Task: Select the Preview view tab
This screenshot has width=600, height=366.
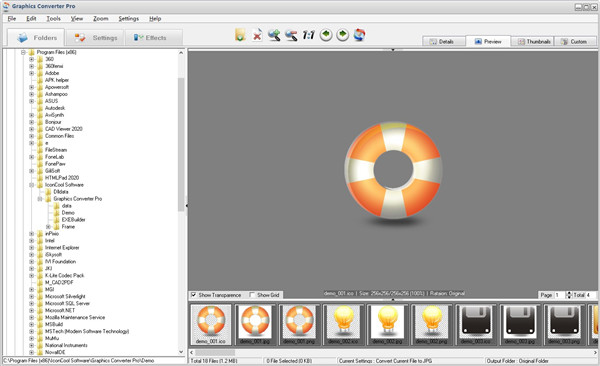Action: pos(488,41)
